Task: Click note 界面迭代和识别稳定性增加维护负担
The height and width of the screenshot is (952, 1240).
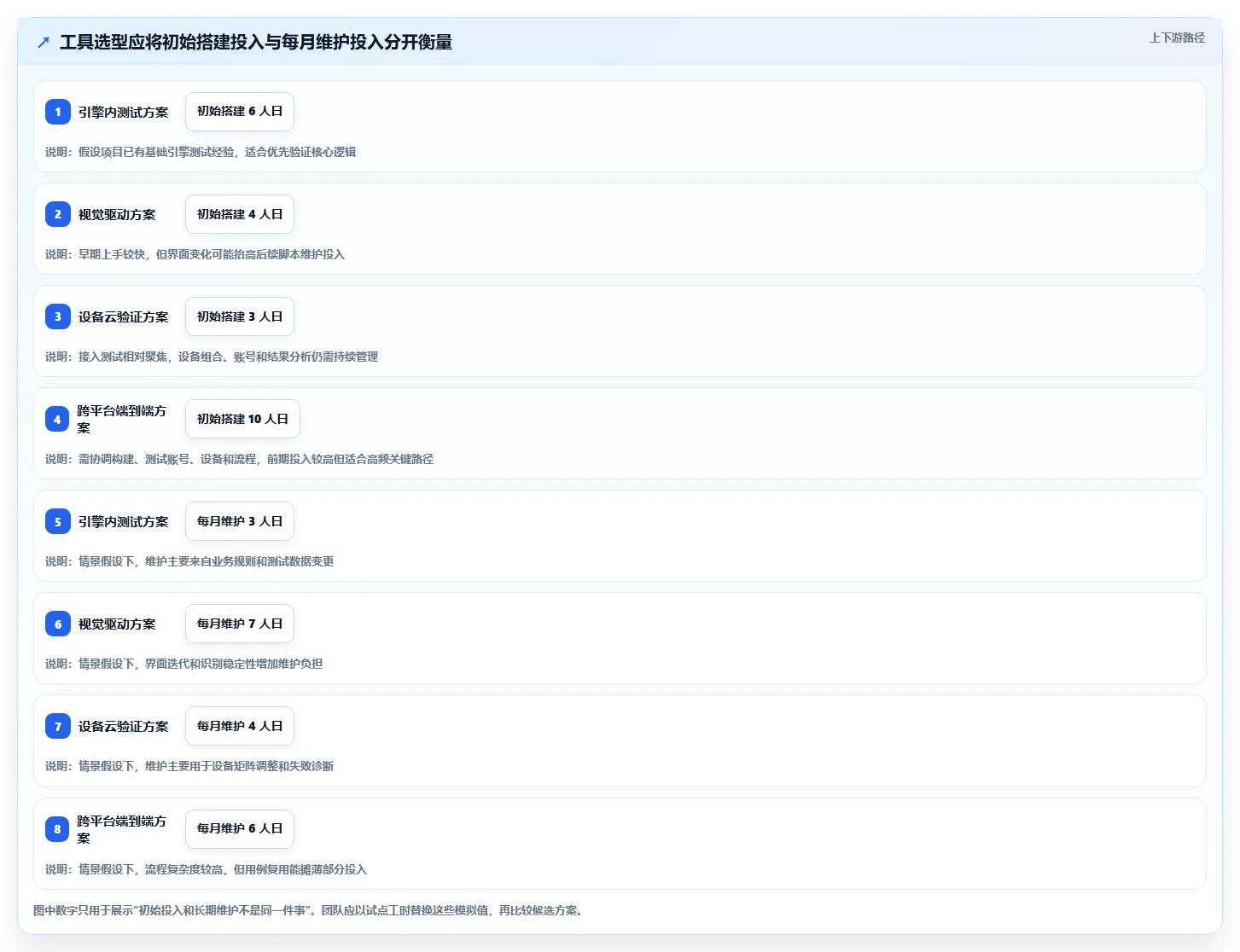Action: click(x=183, y=664)
